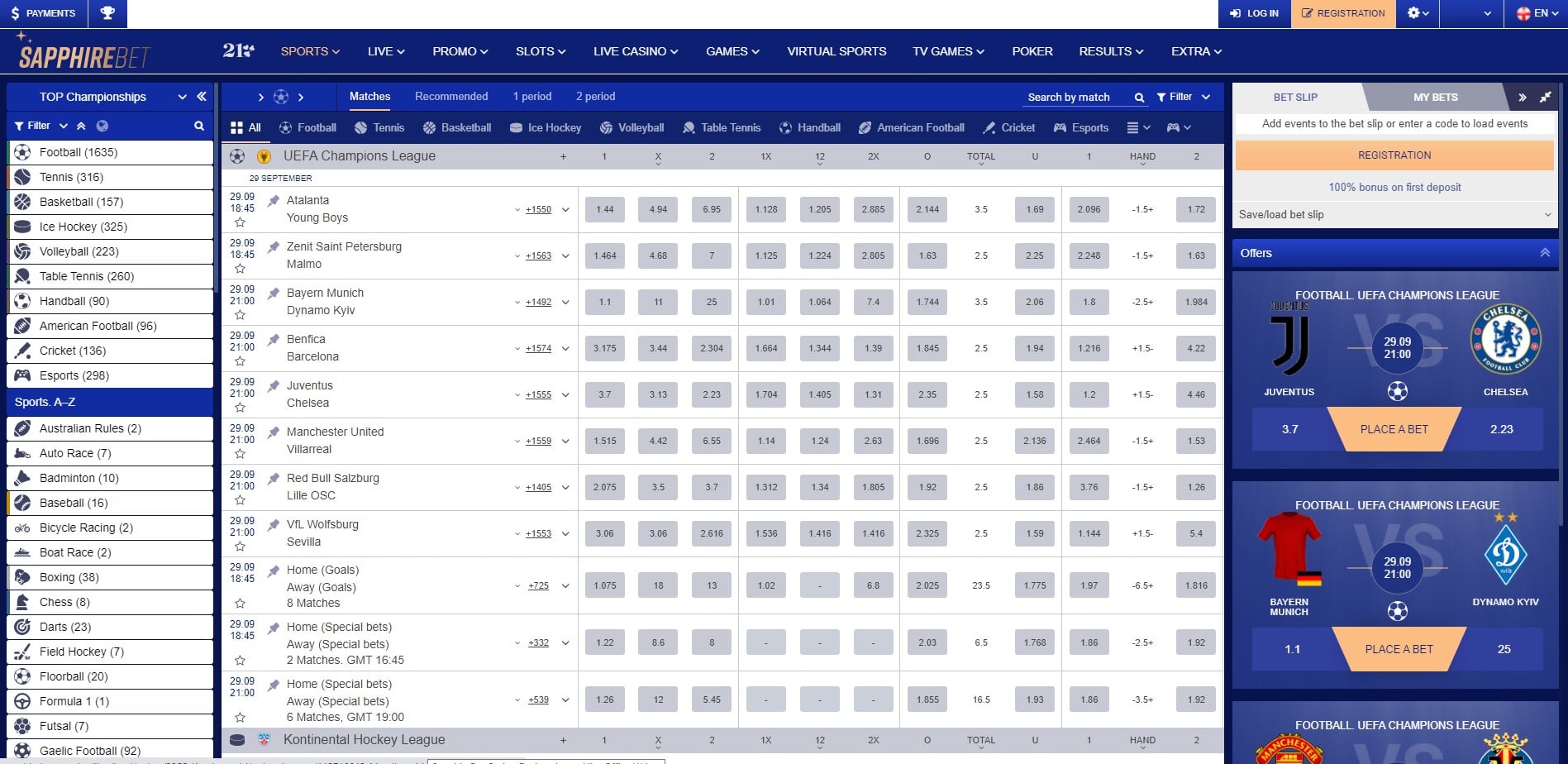Screen dimensions: 1568x764
Task: Switch to the 1 period tab
Action: 532,97
